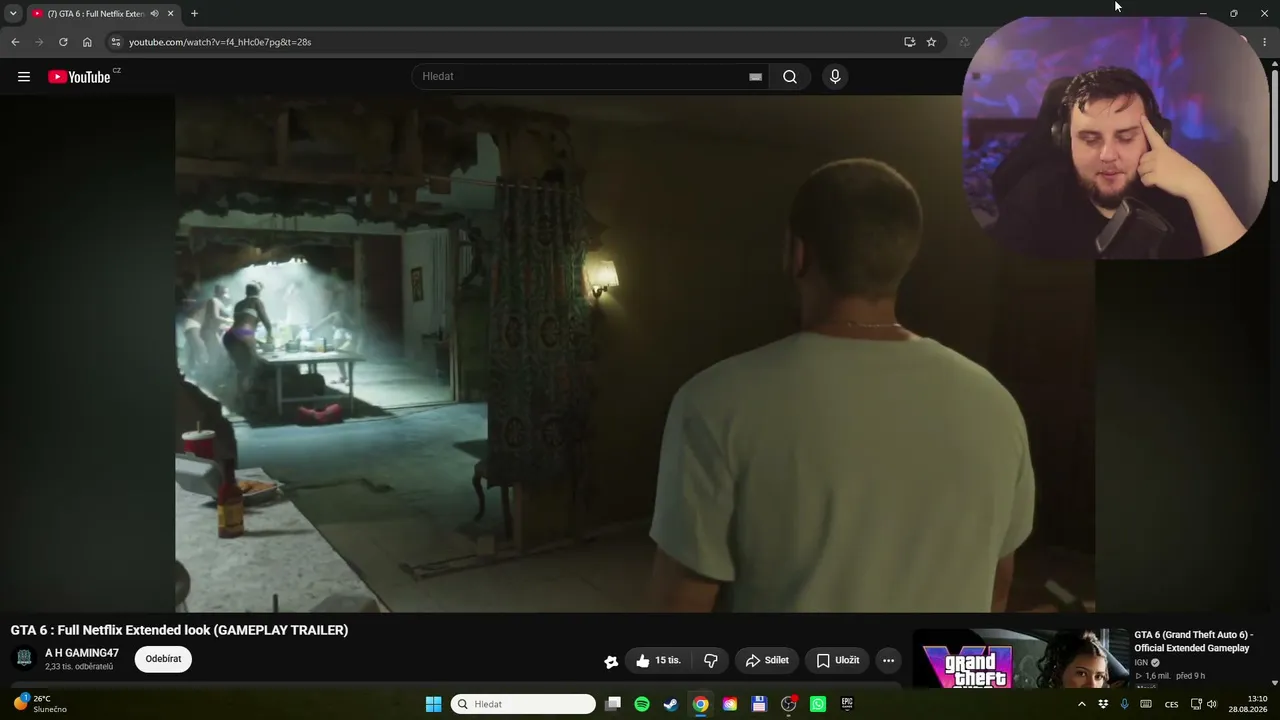Share the video via Sdílet button
This screenshot has height=720, width=1280.
(x=767, y=660)
